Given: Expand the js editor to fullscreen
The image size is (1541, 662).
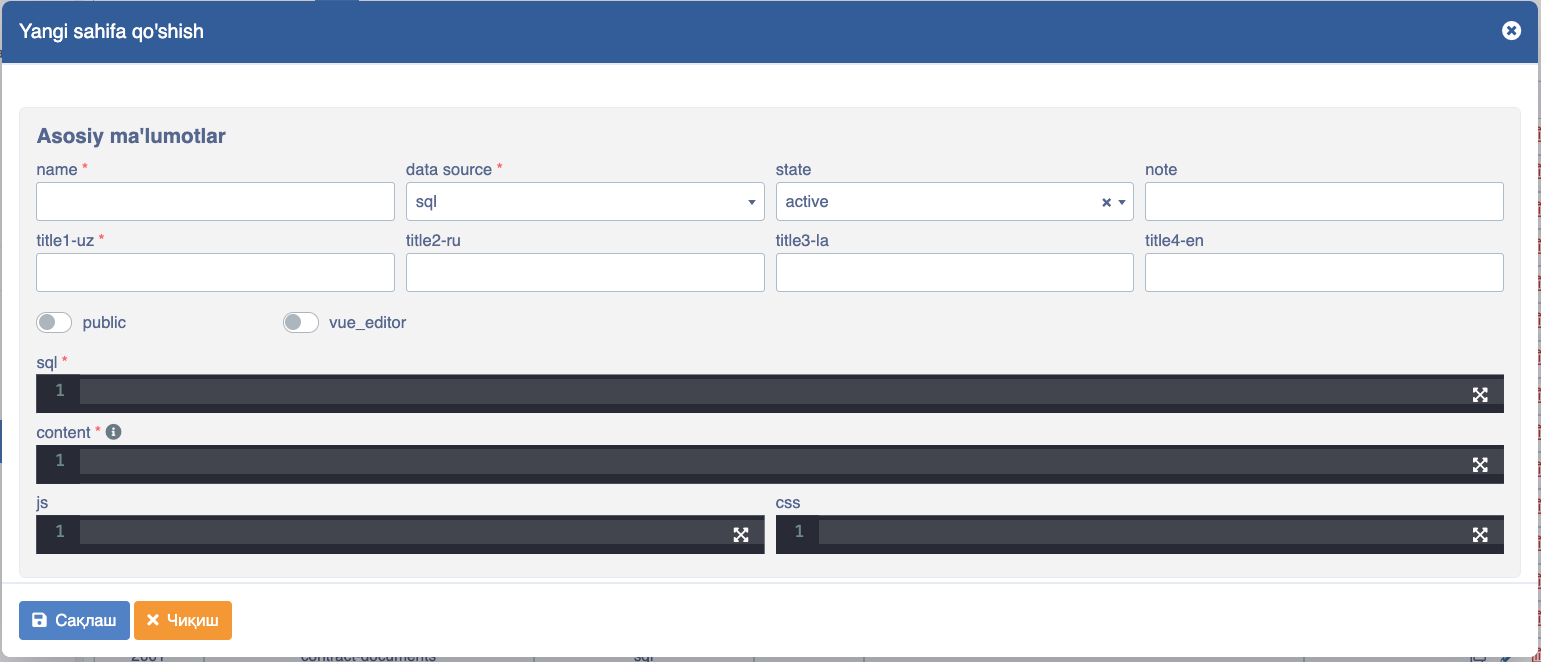Looking at the screenshot, I should [x=741, y=534].
